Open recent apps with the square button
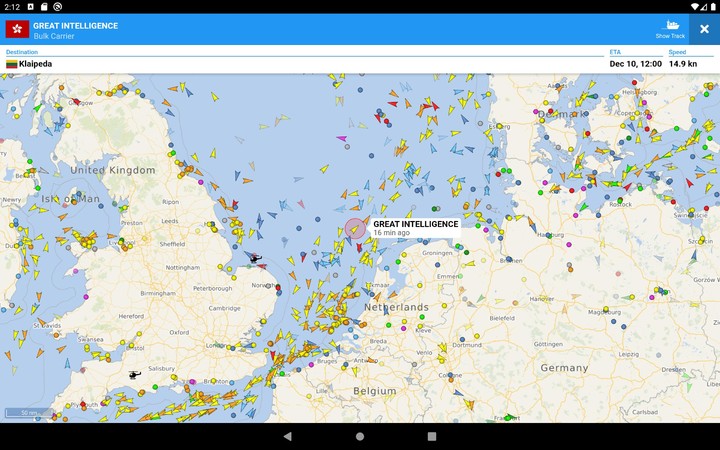Image resolution: width=720 pixels, height=450 pixels. tap(432, 436)
